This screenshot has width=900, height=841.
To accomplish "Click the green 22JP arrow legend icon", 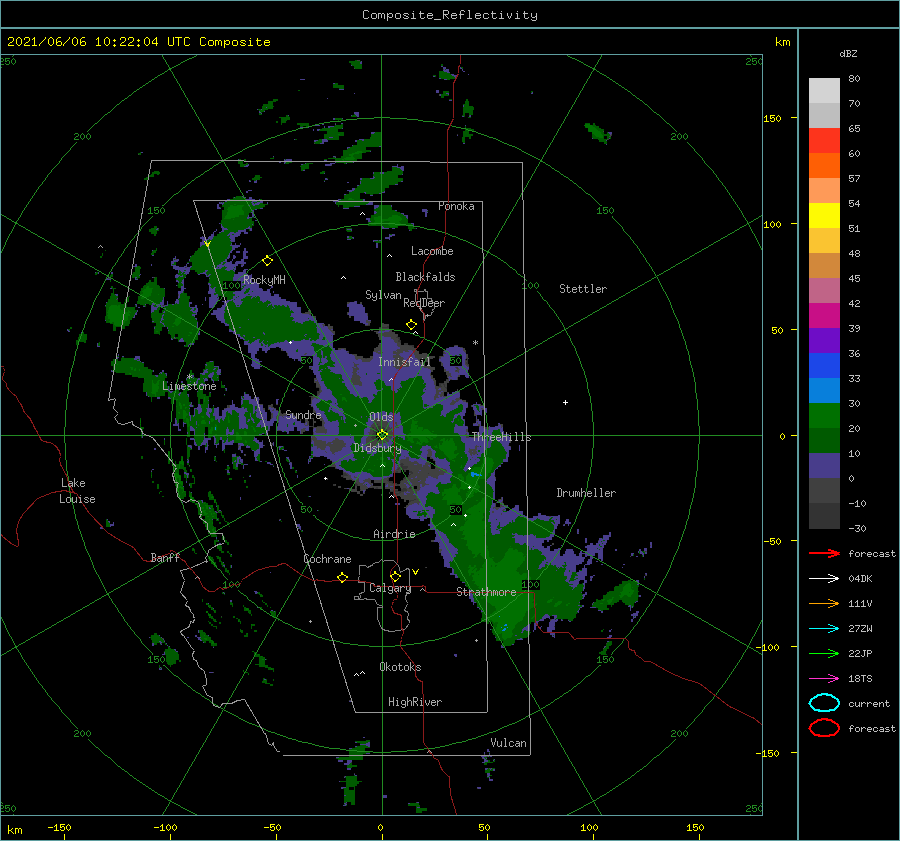I will 824,653.
